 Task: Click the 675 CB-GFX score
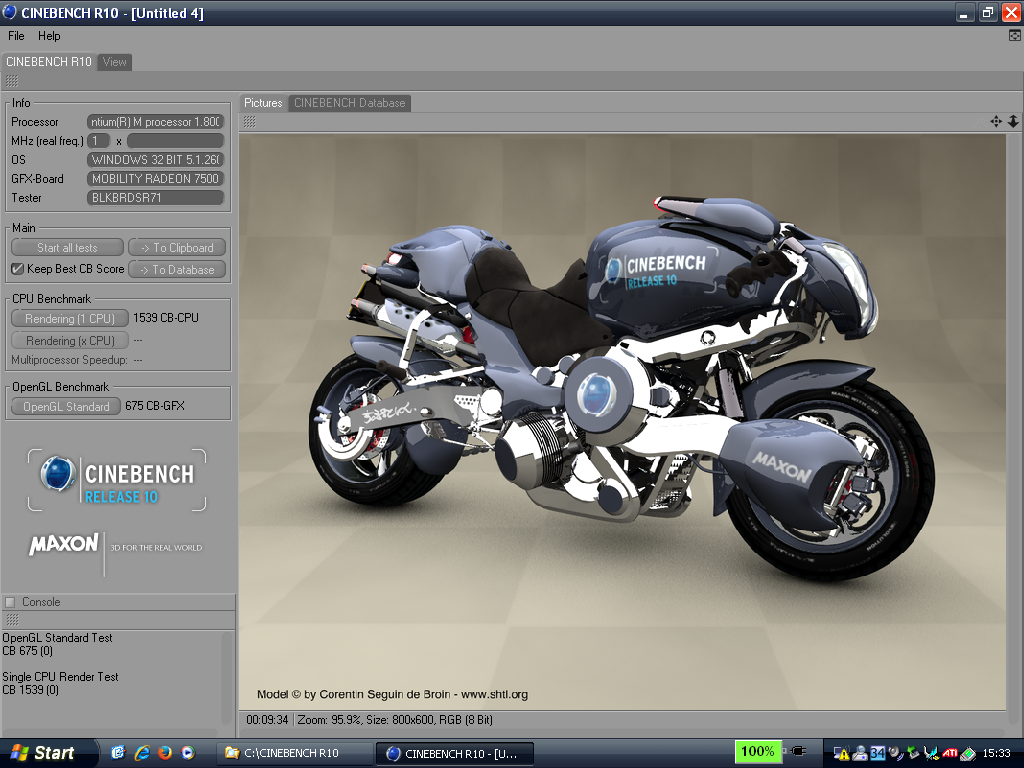tap(155, 406)
